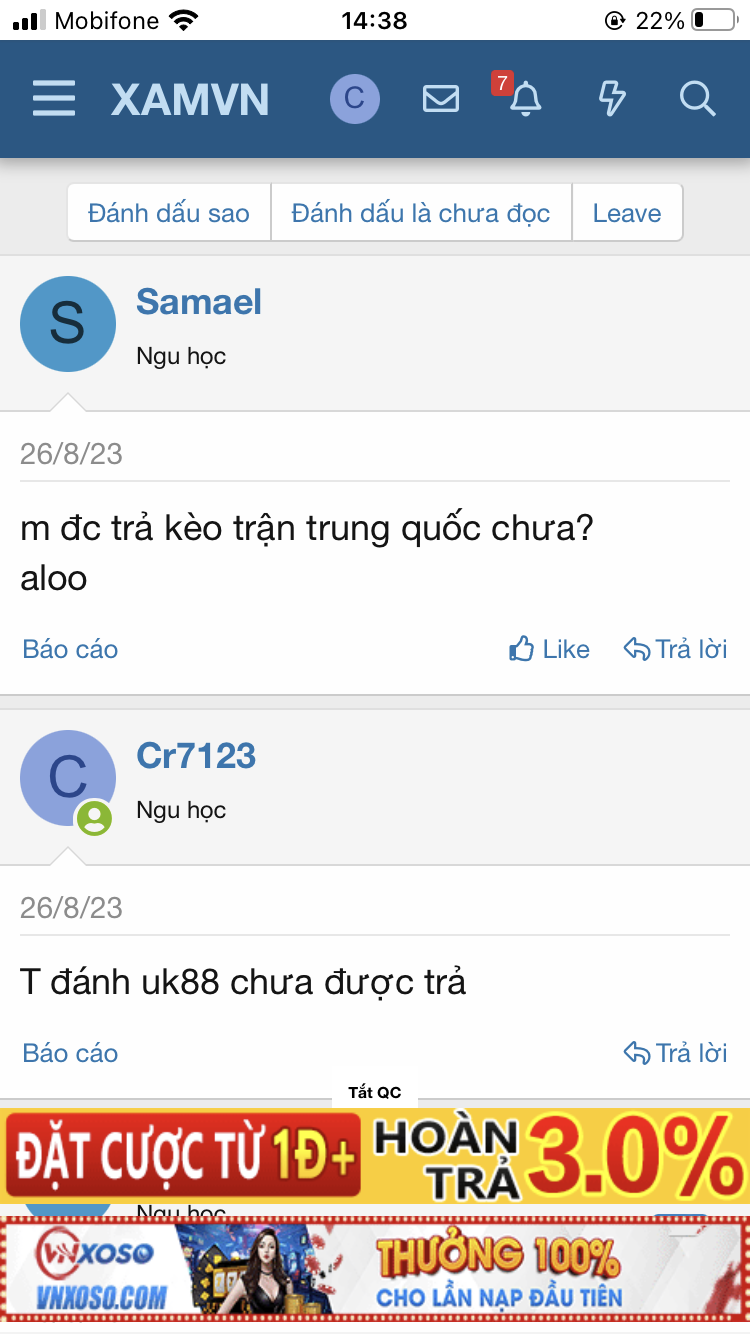Tap Cr7123's avatar circle
Viewport: 750px width, 1334px height.
pyautogui.click(x=68, y=777)
